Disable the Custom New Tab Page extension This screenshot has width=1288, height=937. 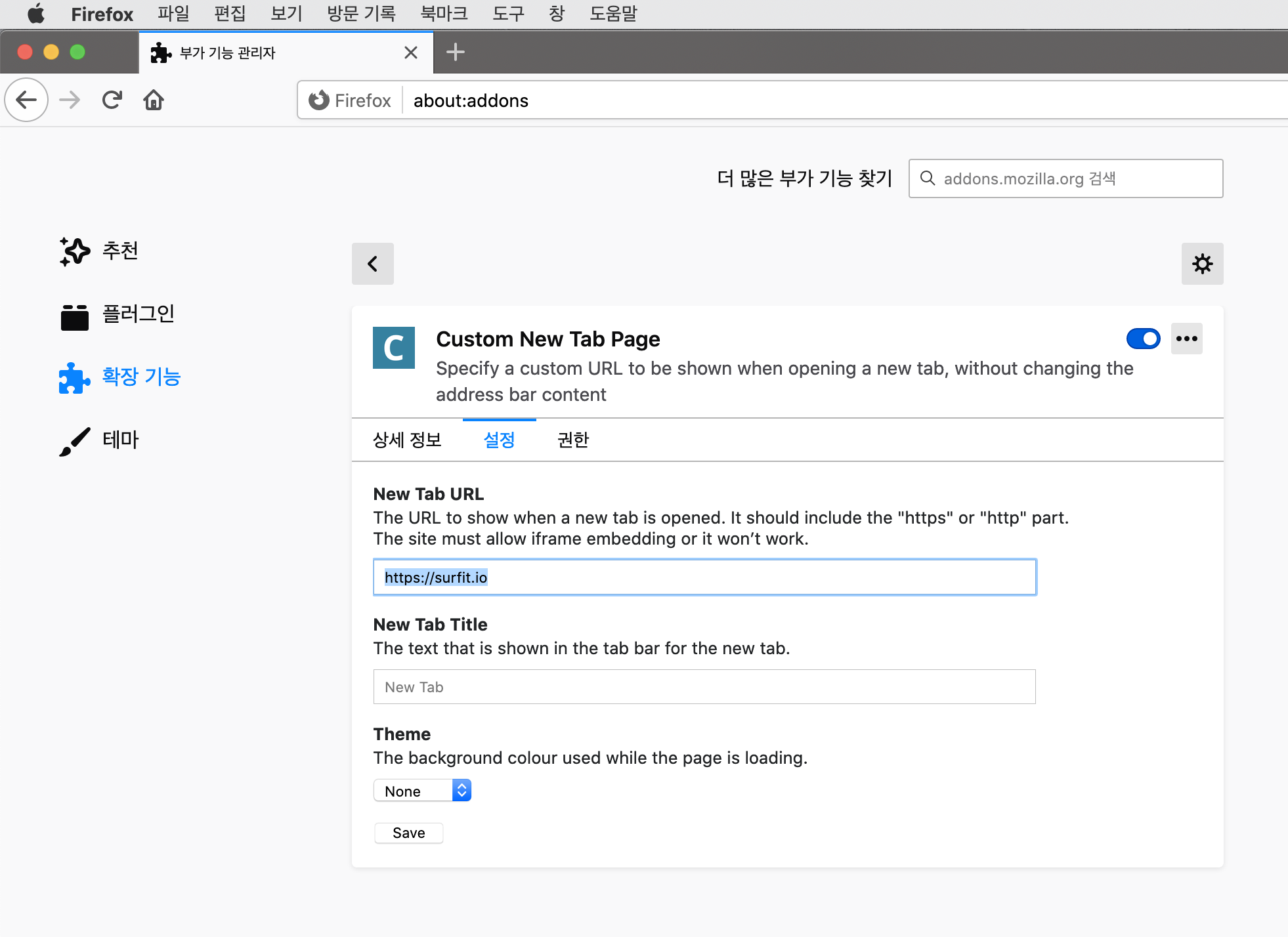(x=1144, y=339)
